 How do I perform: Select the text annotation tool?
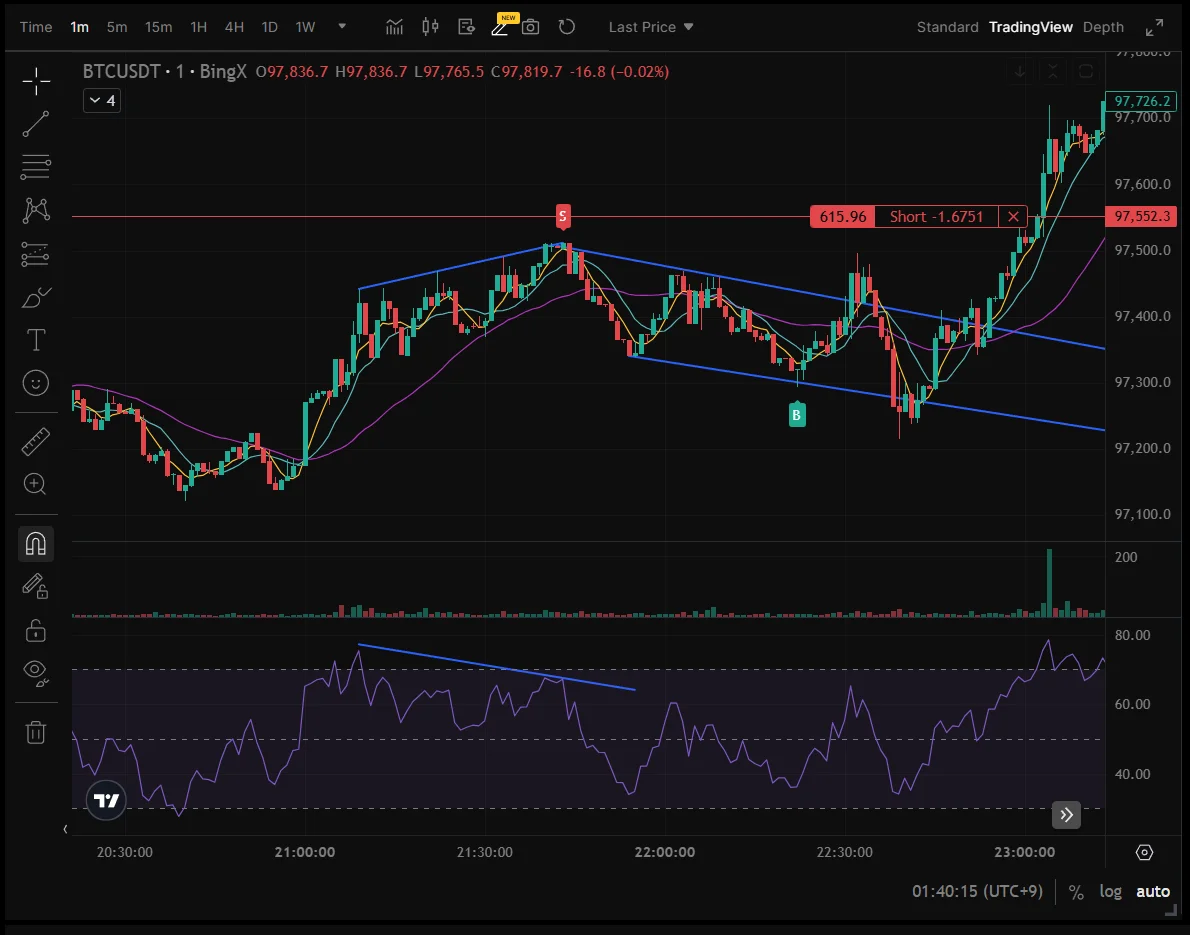click(x=36, y=340)
